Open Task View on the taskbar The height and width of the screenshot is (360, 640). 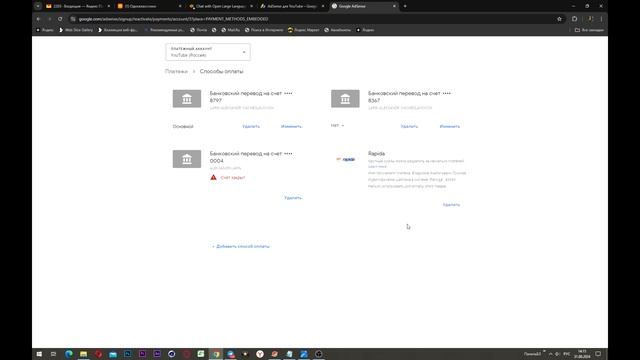point(53,354)
